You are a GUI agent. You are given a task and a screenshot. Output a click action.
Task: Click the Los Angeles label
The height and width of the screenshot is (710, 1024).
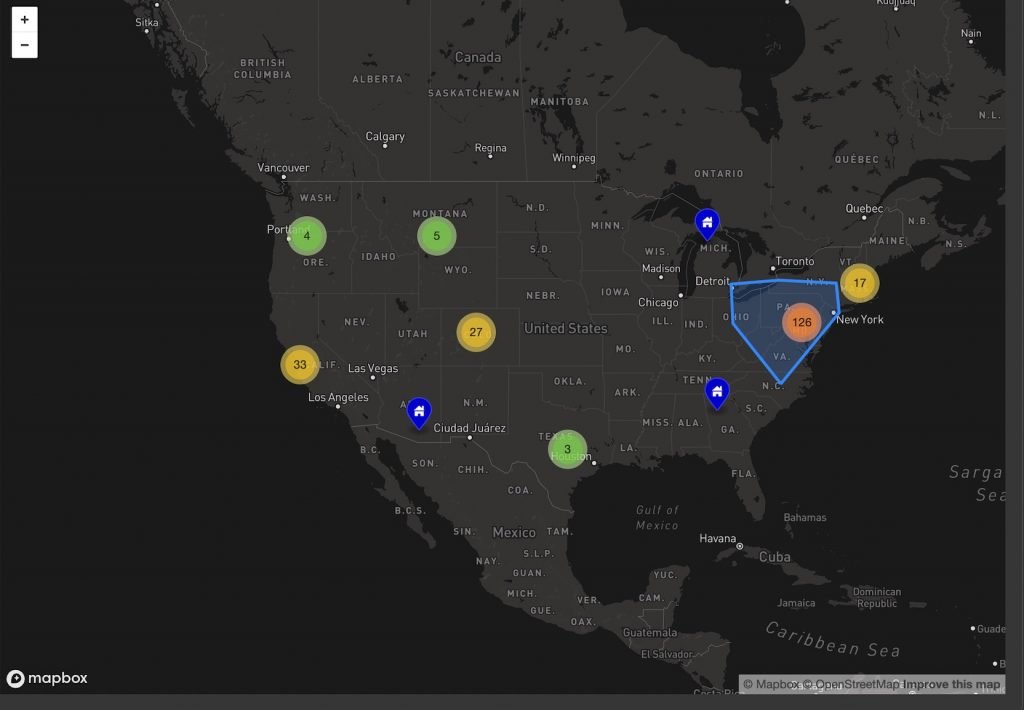tap(338, 397)
